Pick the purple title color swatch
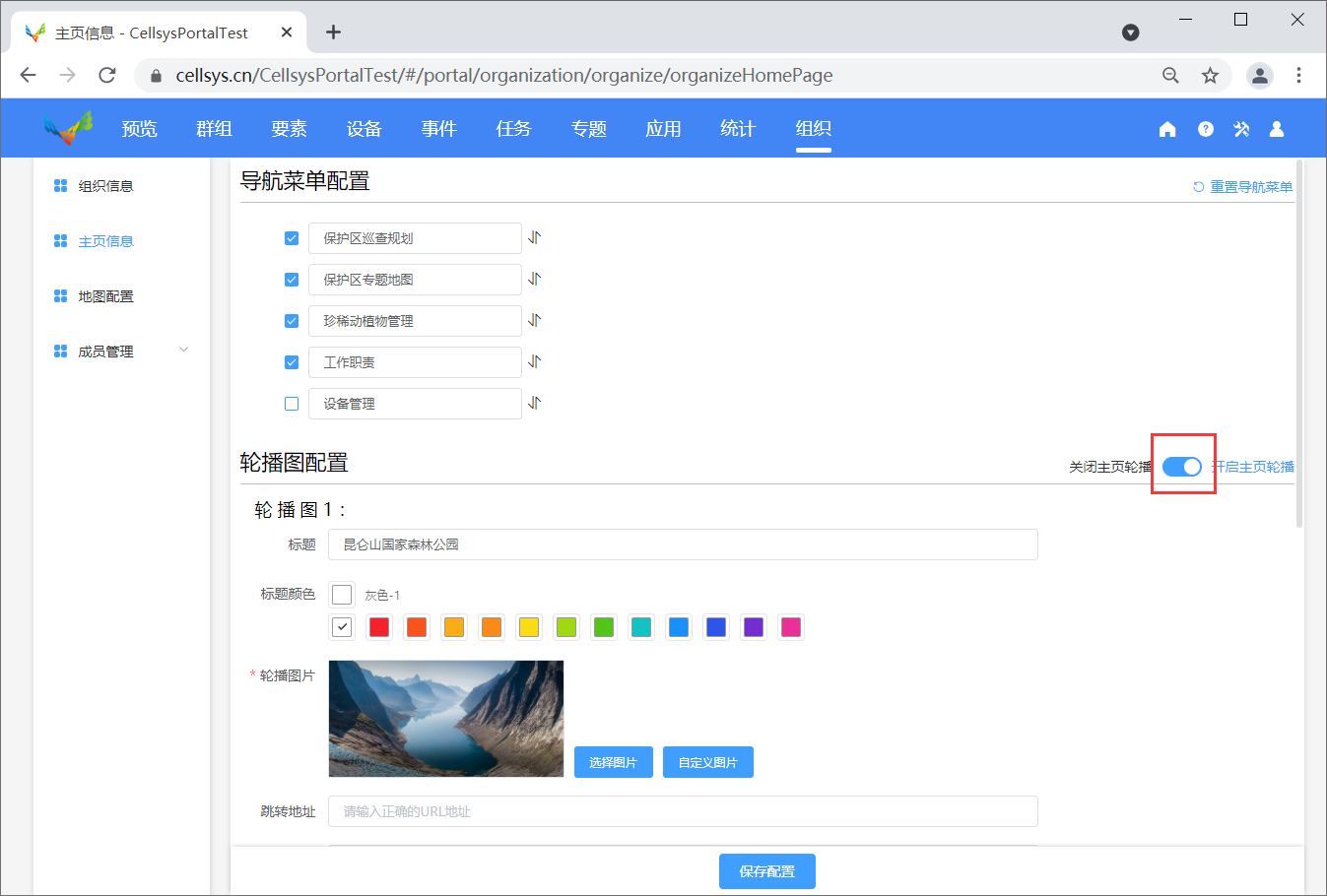The height and width of the screenshot is (896, 1327). 754,627
